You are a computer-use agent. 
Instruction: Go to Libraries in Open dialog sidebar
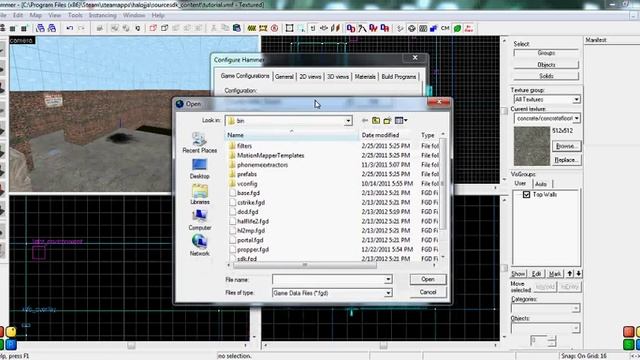click(x=200, y=194)
